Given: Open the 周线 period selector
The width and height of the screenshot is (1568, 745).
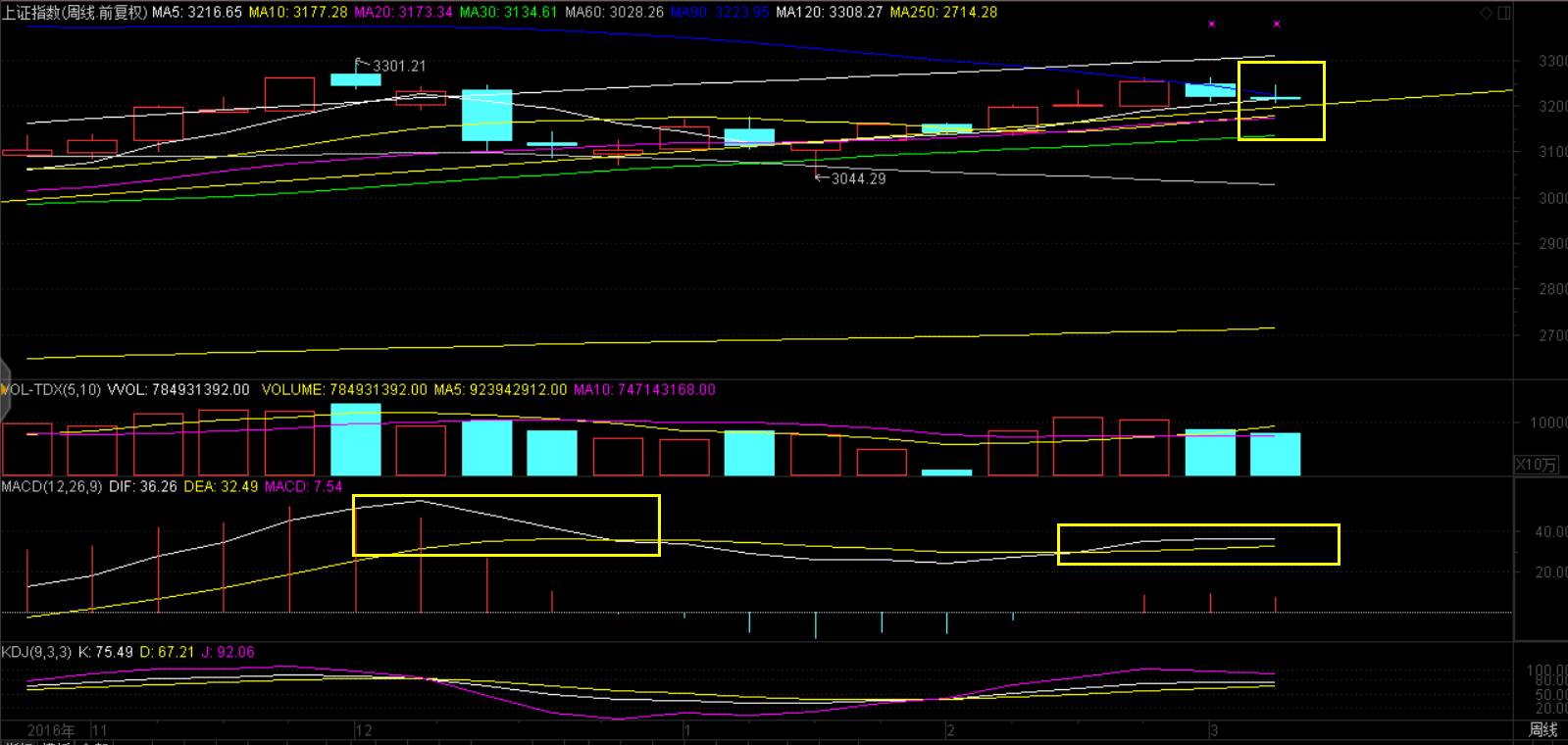Looking at the screenshot, I should [1543, 729].
